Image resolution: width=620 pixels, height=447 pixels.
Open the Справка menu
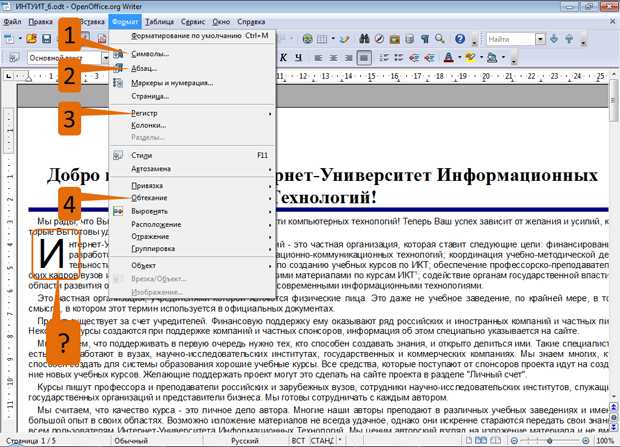click(x=251, y=22)
